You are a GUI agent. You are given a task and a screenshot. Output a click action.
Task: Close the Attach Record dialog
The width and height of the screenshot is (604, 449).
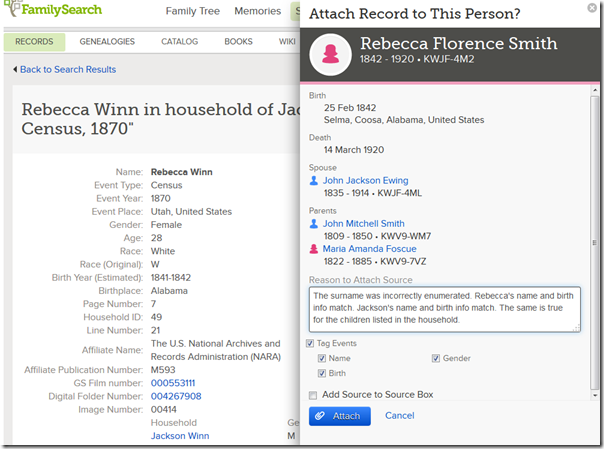[x=592, y=8]
